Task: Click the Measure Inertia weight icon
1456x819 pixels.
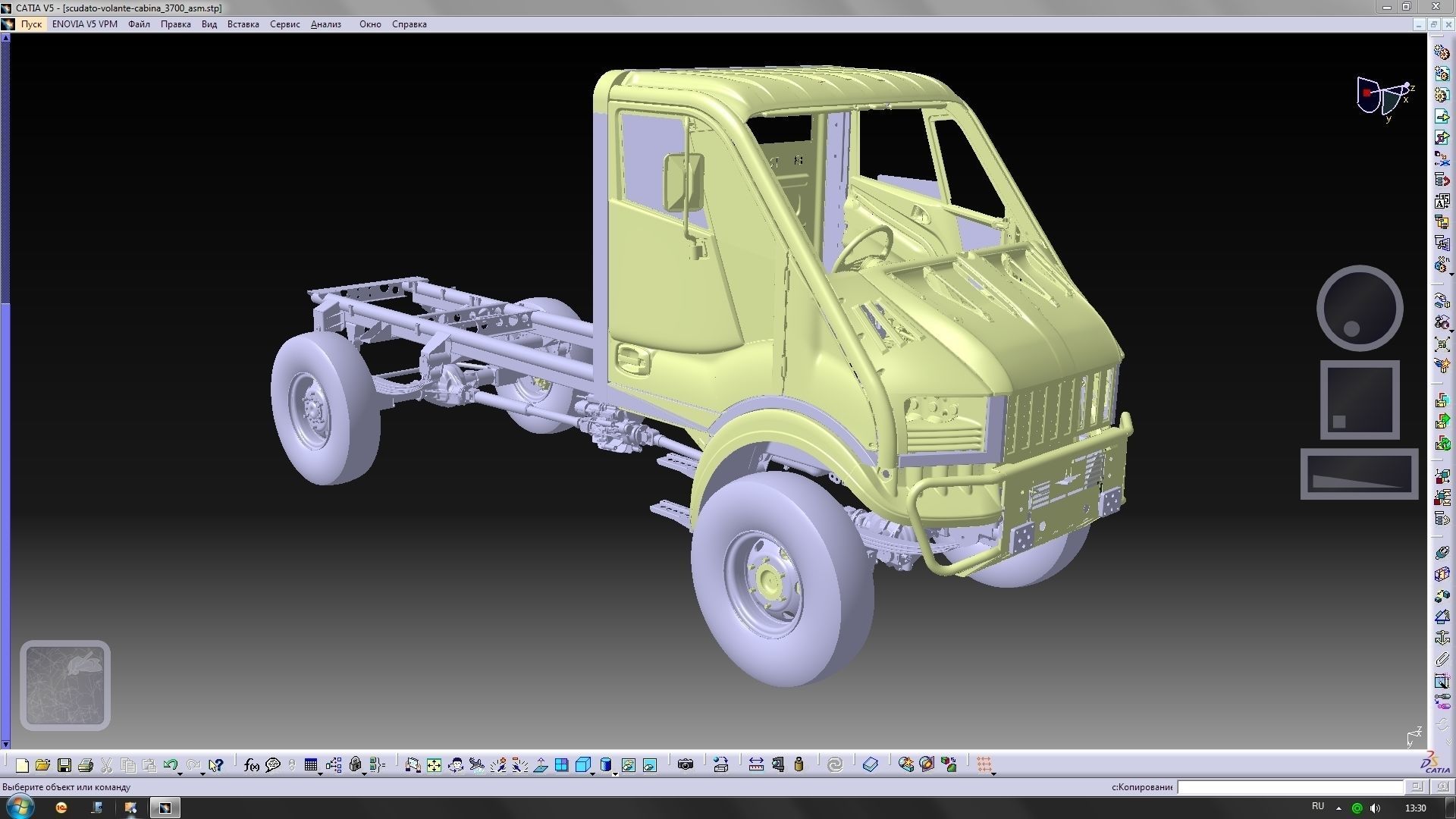Action: tap(799, 764)
